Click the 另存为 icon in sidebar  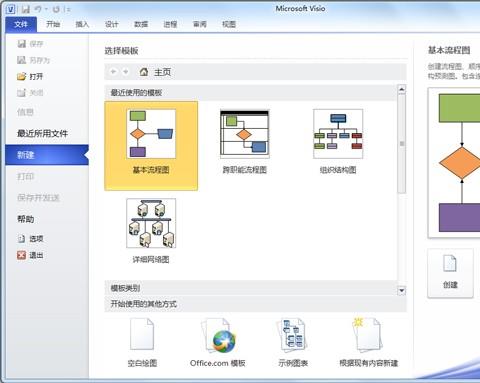coord(21,60)
